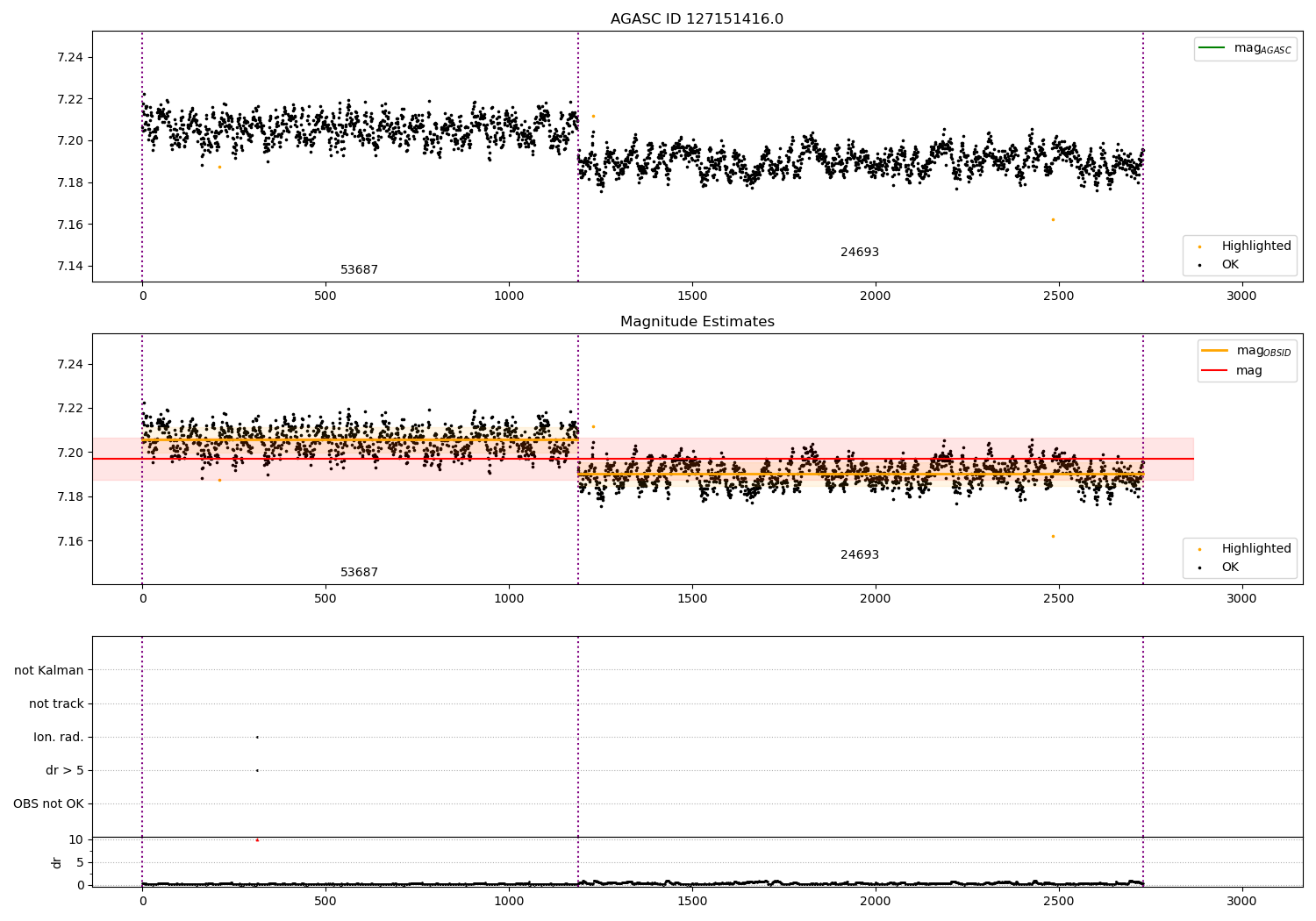This screenshot has height=921, width=1316.
Task: Click orange highlighted point near 7.21 in middle plot
Action: [593, 426]
